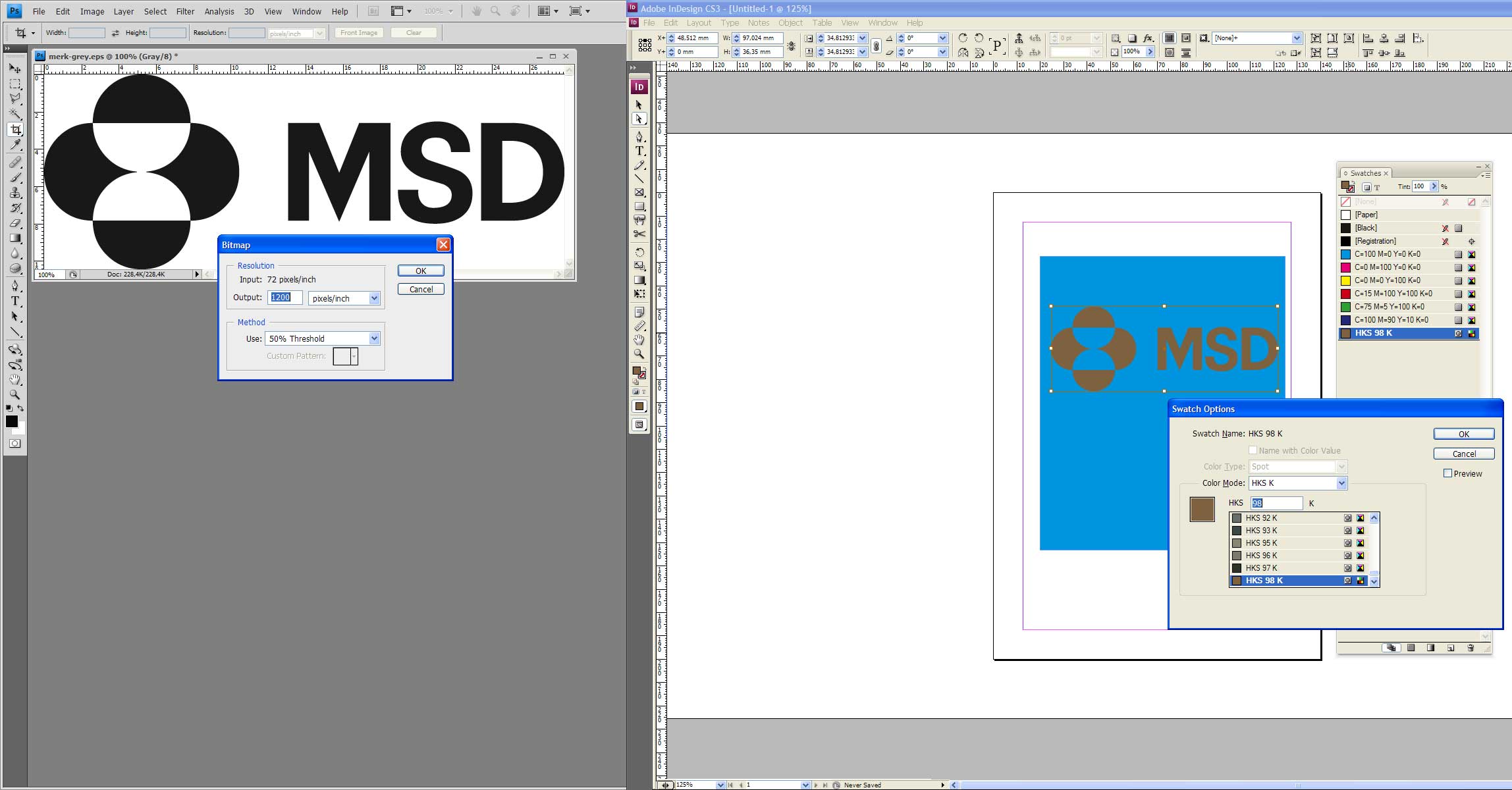
Task: Select the Move tool in Photoshop
Action: coord(14,68)
